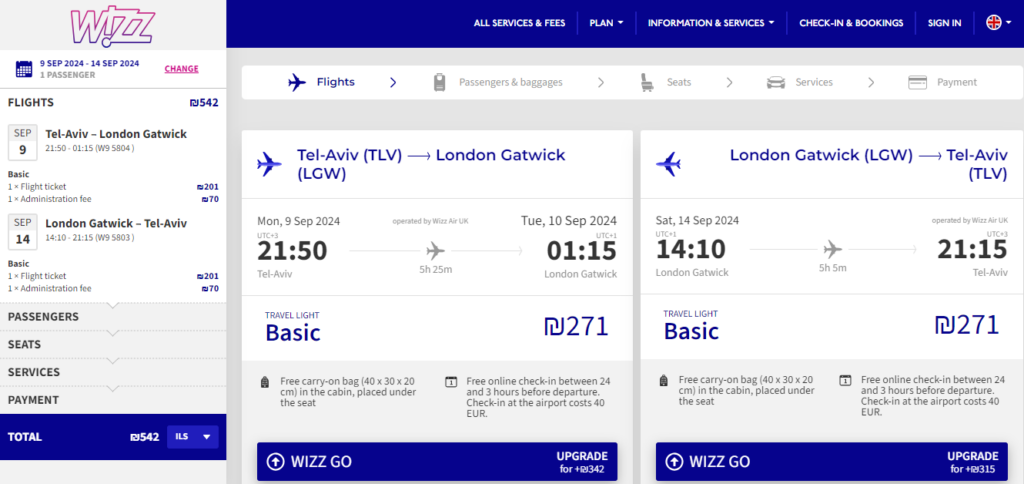Click the CHANGE dates link
This screenshot has height=484, width=1024.
click(x=182, y=69)
